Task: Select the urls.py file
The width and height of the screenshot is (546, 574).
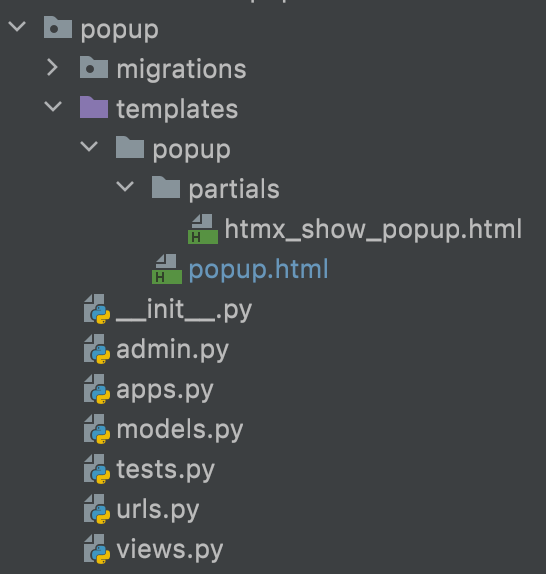Action: point(158,509)
